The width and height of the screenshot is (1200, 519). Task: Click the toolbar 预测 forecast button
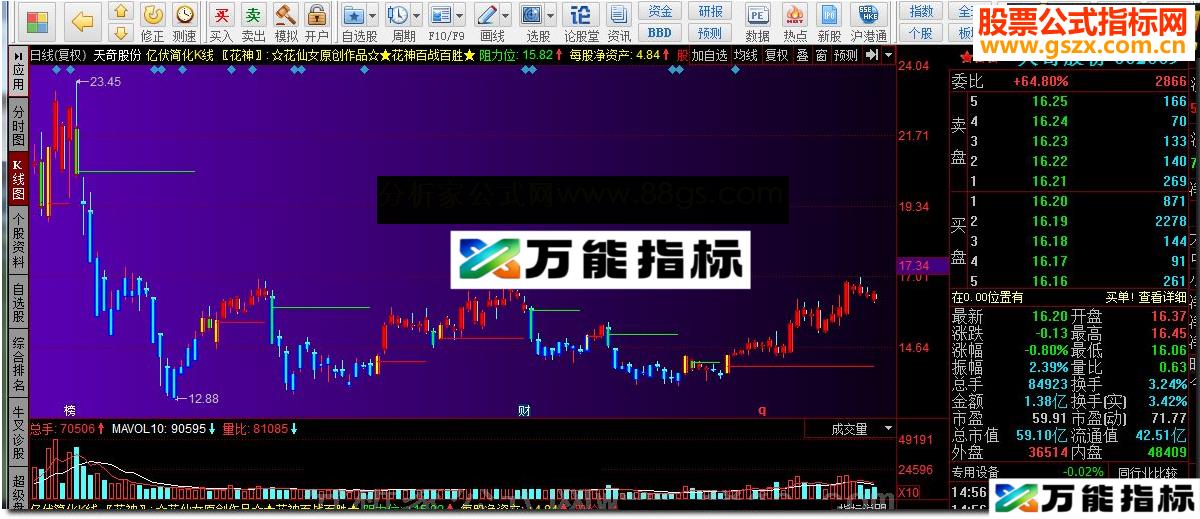710,33
